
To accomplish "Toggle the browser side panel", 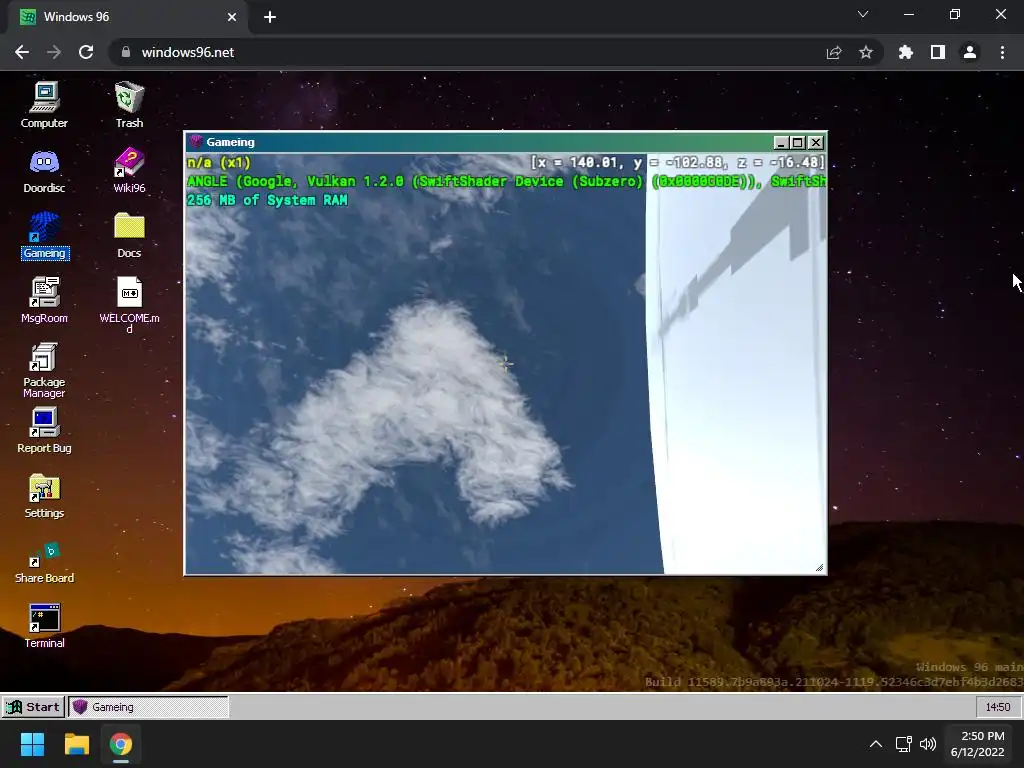I will (x=938, y=52).
